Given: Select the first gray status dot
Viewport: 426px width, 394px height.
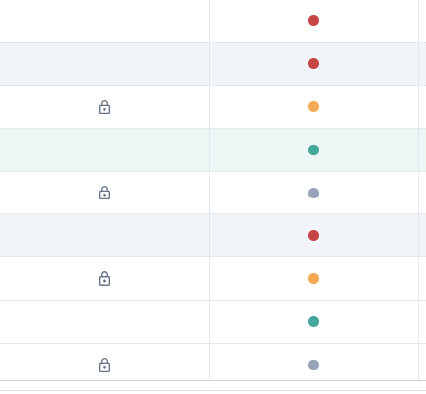Looking at the screenshot, I should pos(313,193).
